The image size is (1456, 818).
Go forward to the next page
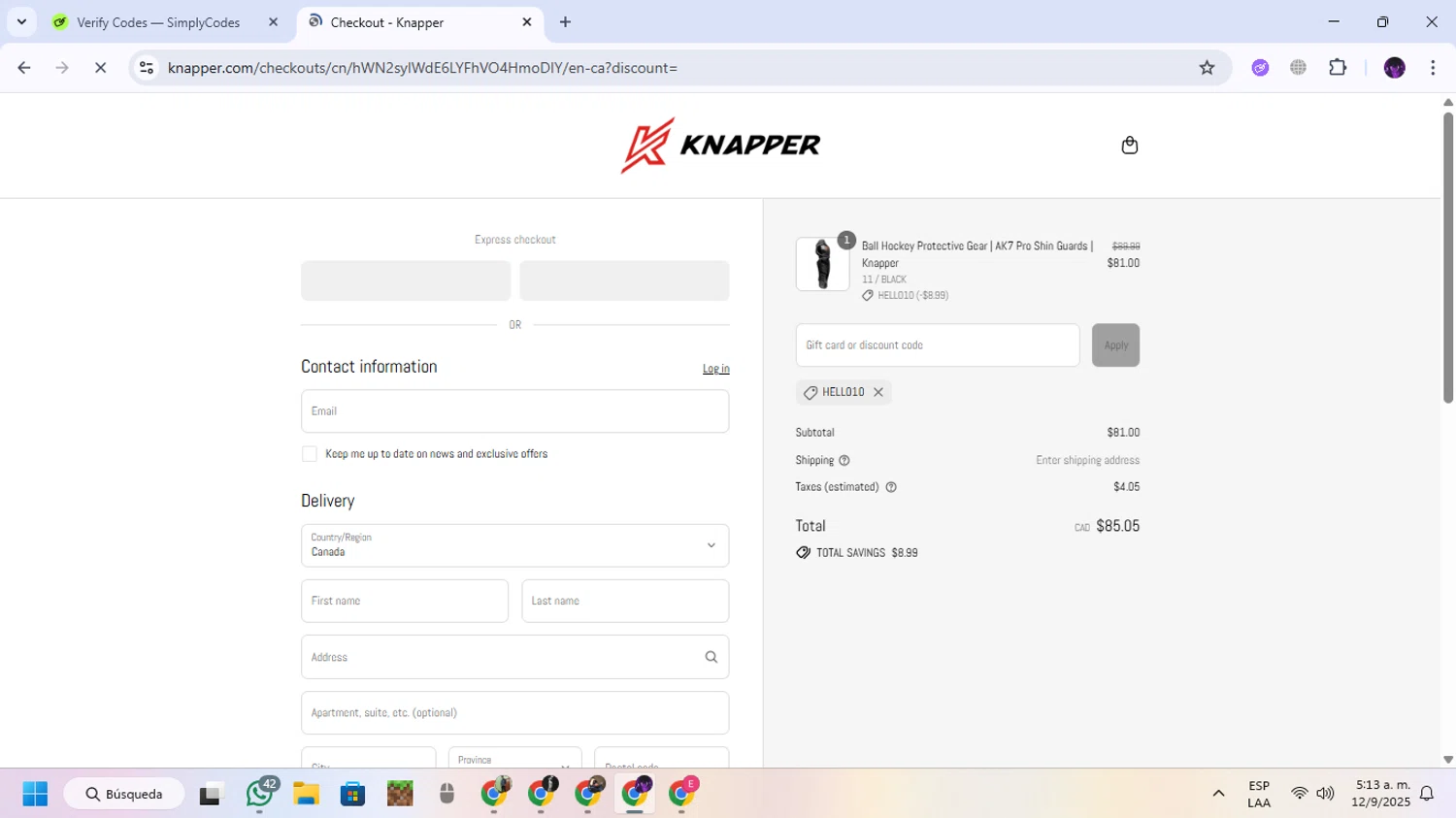(62, 68)
